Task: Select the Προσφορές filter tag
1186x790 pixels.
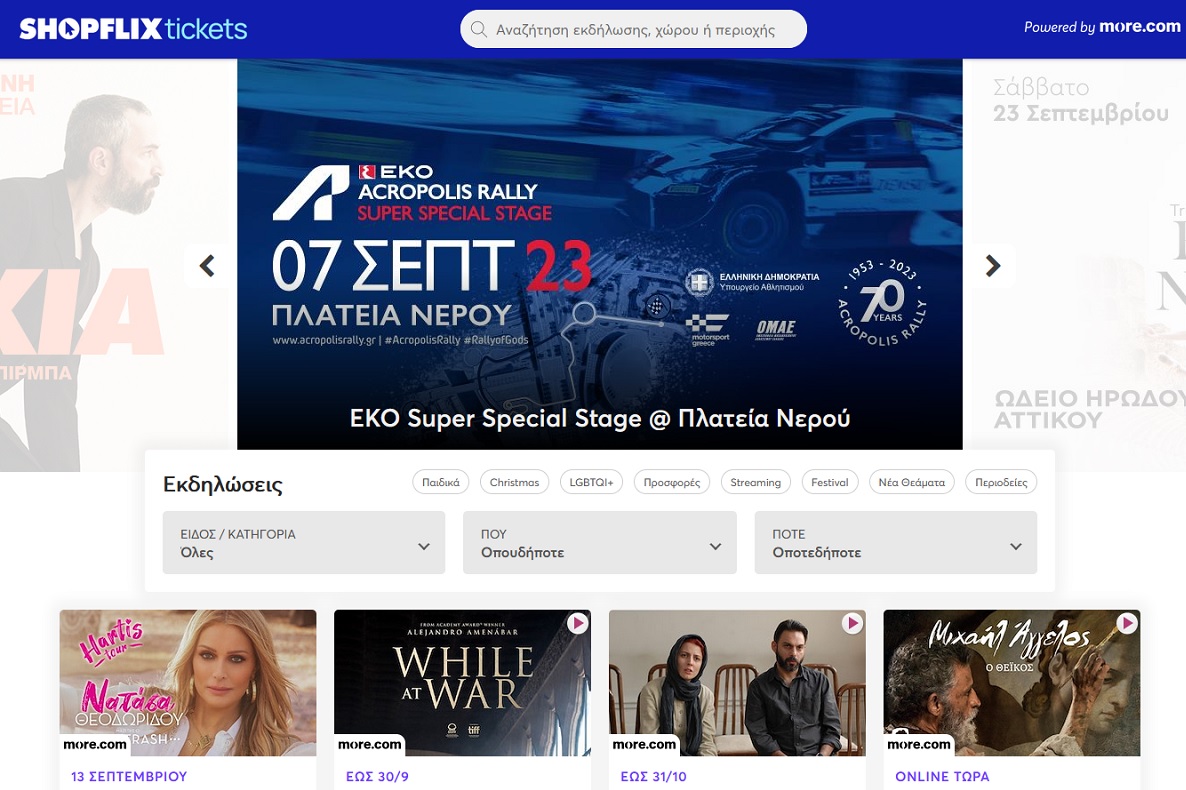Action: (x=672, y=482)
